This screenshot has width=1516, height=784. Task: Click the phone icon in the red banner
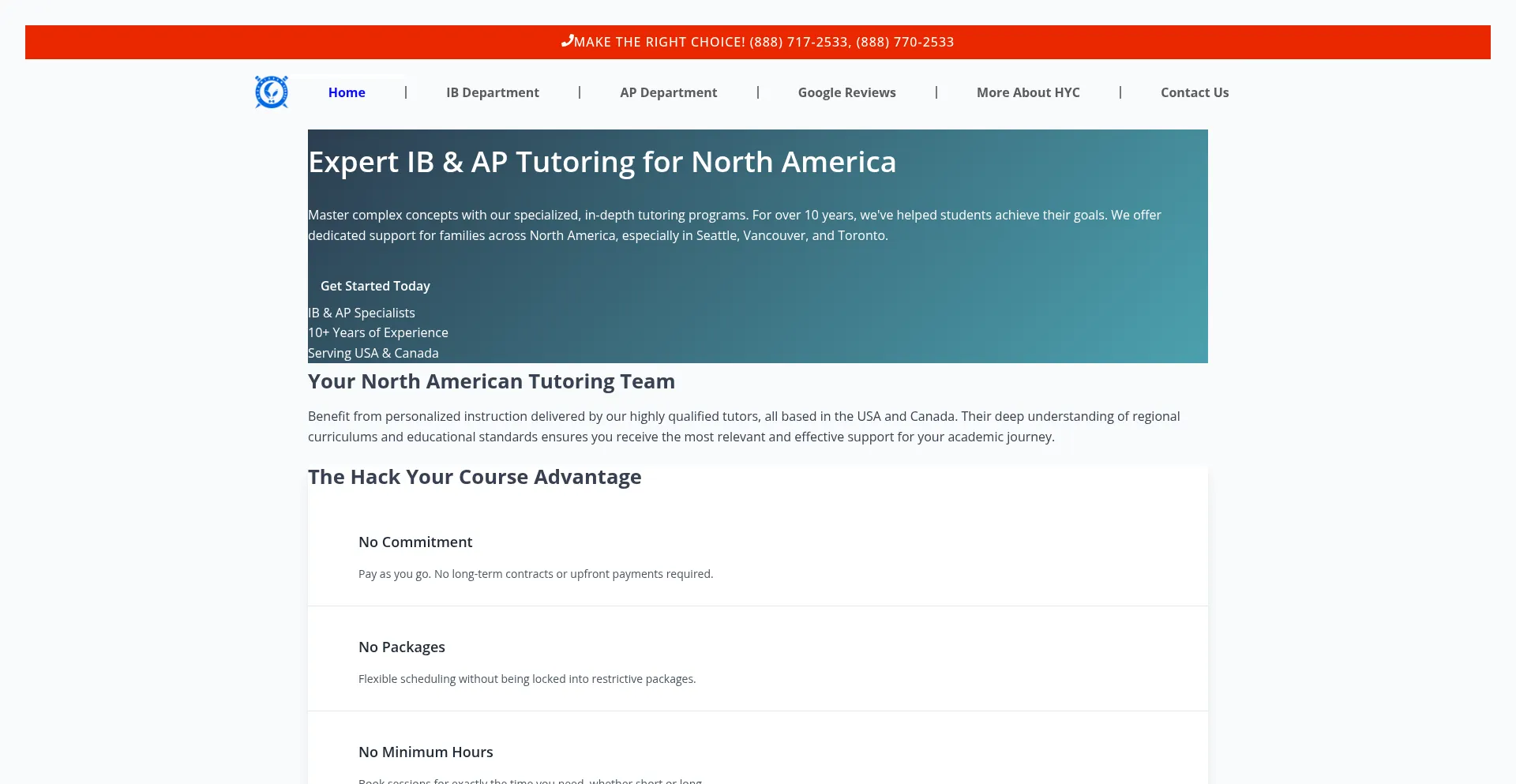pyautogui.click(x=567, y=41)
